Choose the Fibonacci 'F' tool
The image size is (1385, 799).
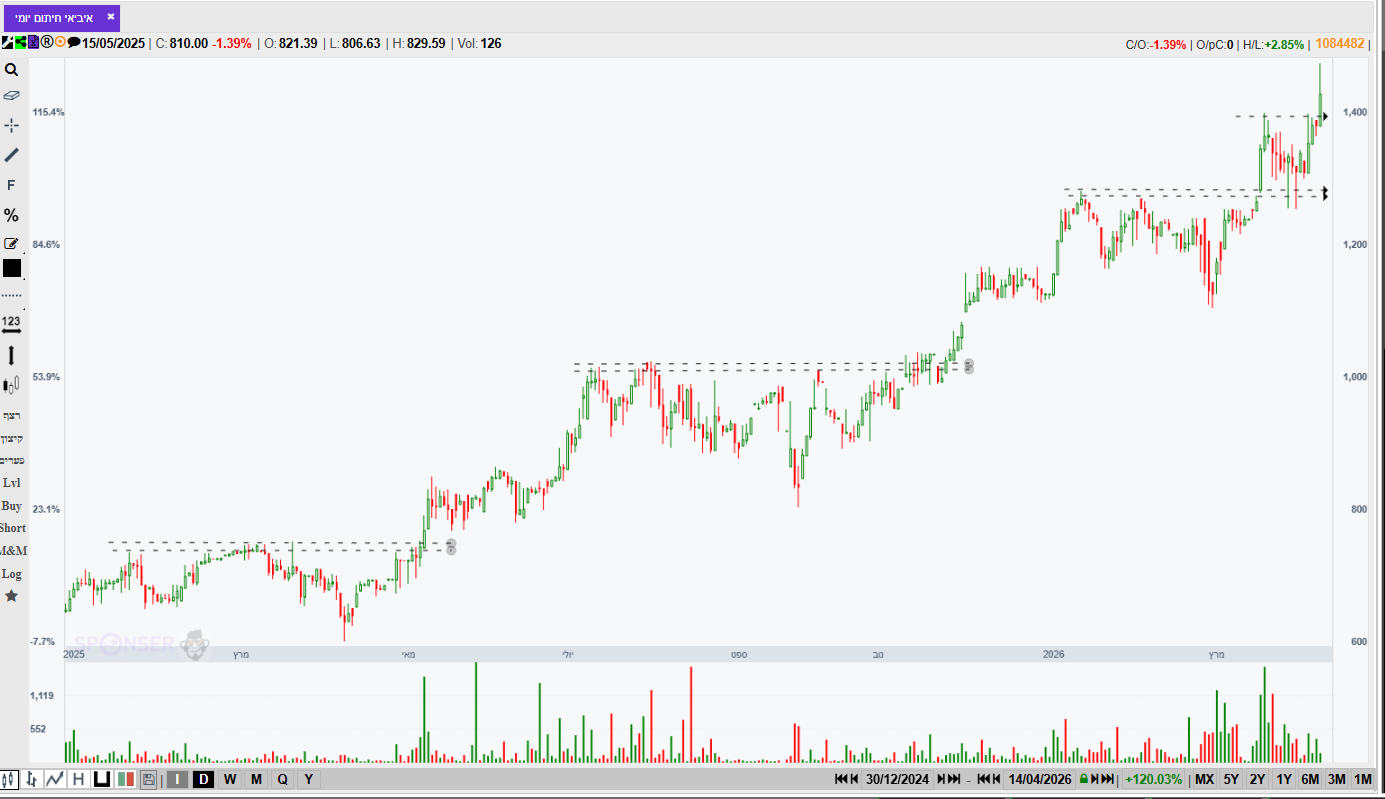tap(12, 185)
